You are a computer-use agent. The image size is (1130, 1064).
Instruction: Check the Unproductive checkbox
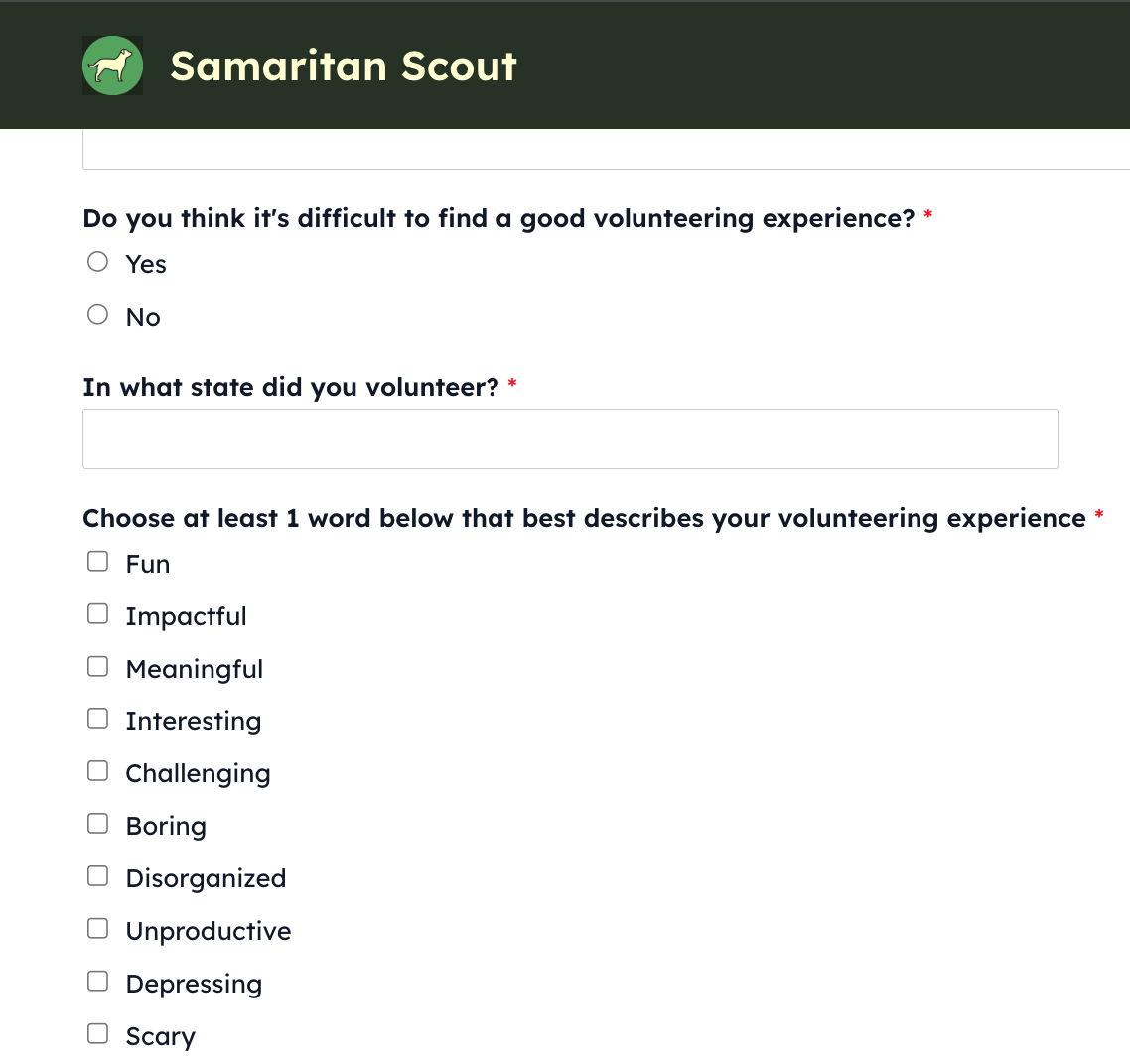[98, 929]
